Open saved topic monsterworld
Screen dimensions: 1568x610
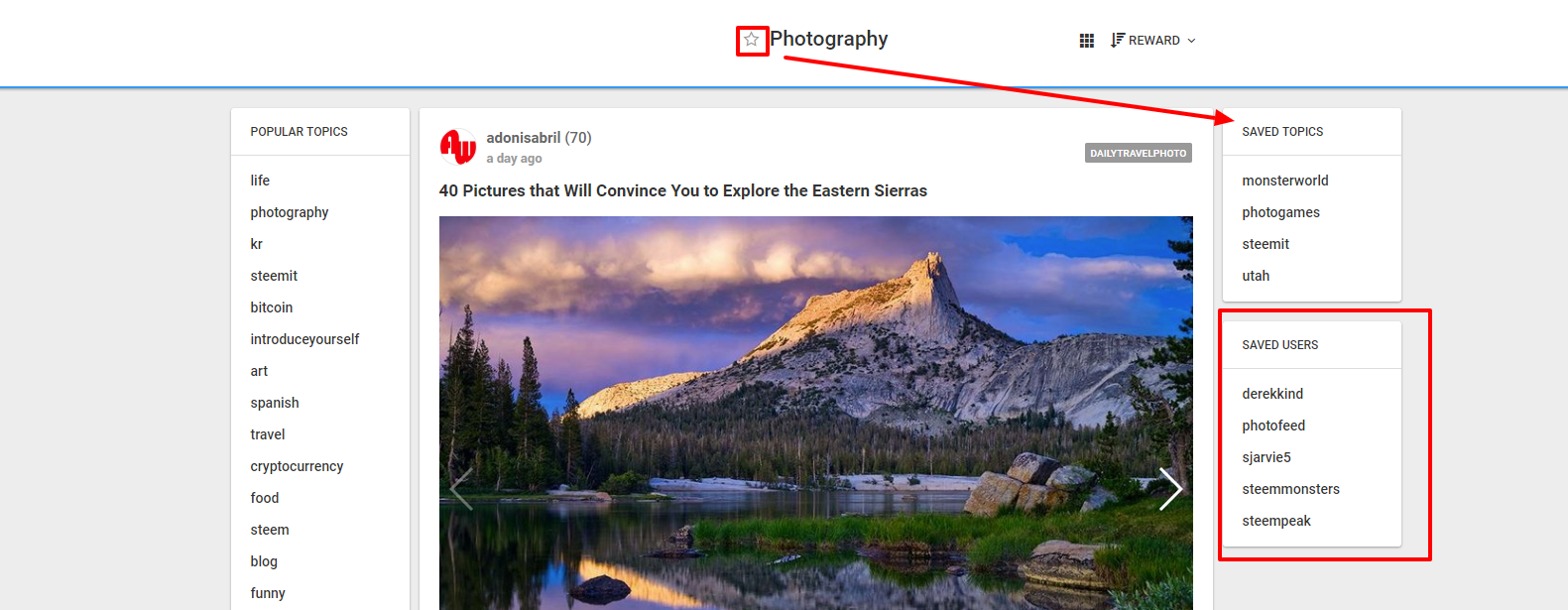click(x=1284, y=181)
